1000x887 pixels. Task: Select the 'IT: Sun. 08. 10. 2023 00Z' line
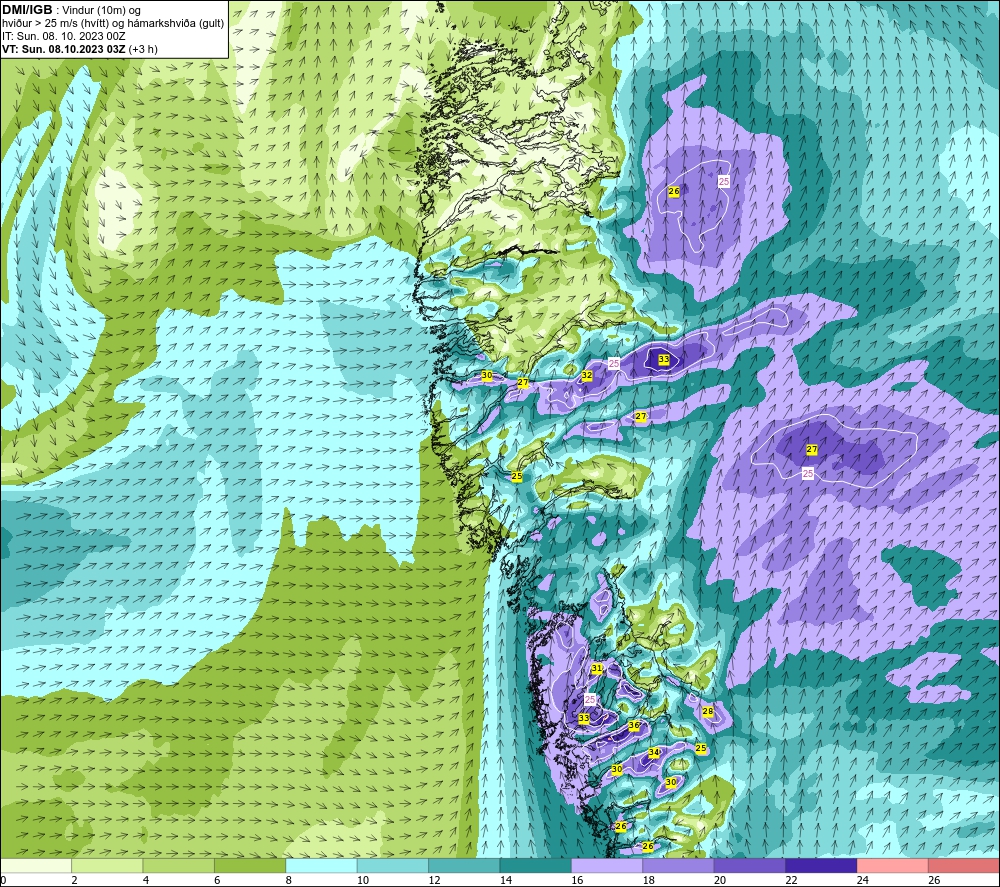pos(64,36)
